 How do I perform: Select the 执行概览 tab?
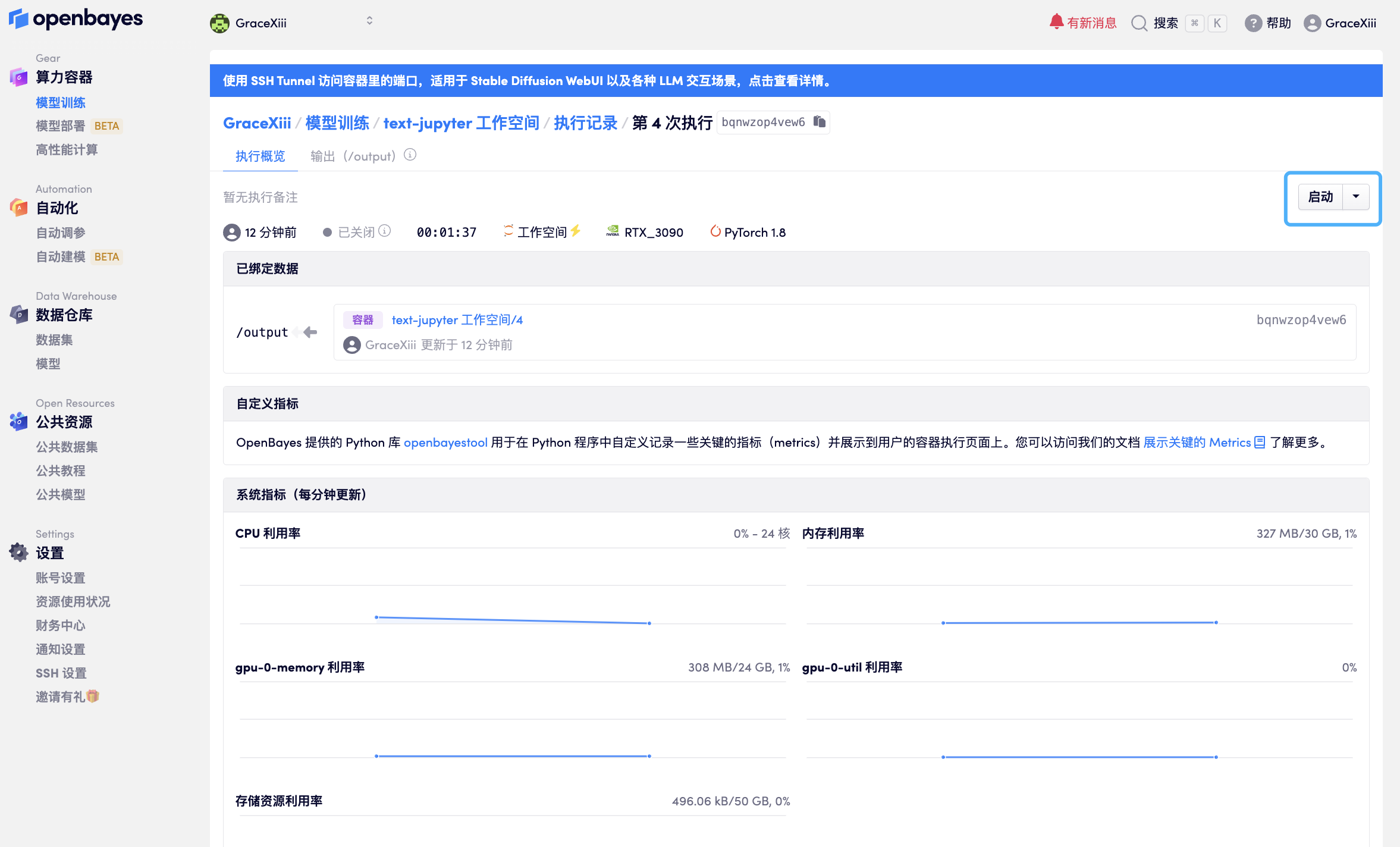(260, 156)
